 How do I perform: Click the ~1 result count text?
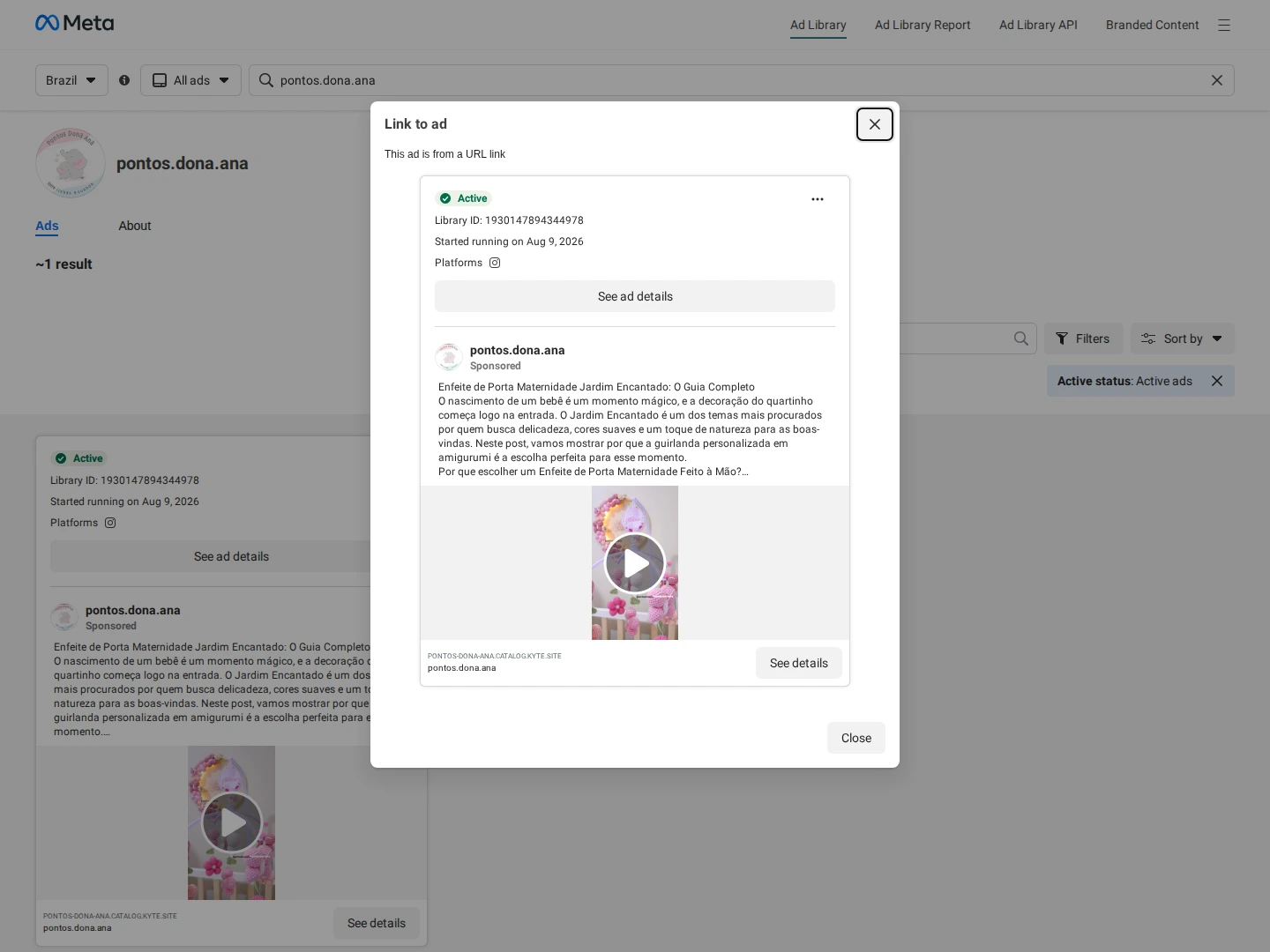point(63,264)
